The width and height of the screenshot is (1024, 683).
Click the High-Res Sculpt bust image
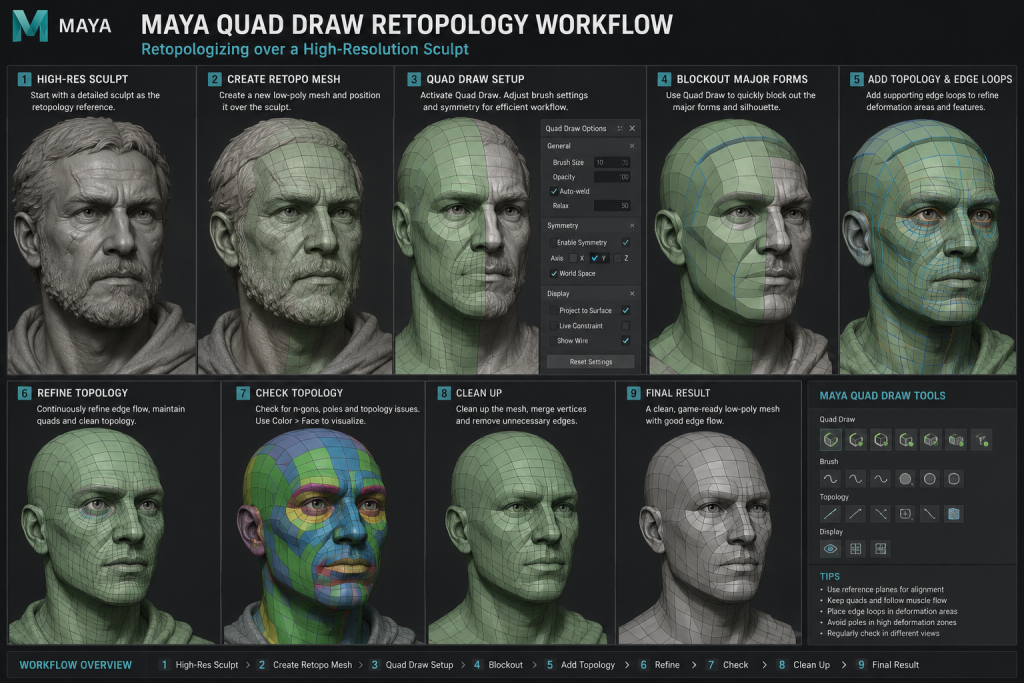101,245
